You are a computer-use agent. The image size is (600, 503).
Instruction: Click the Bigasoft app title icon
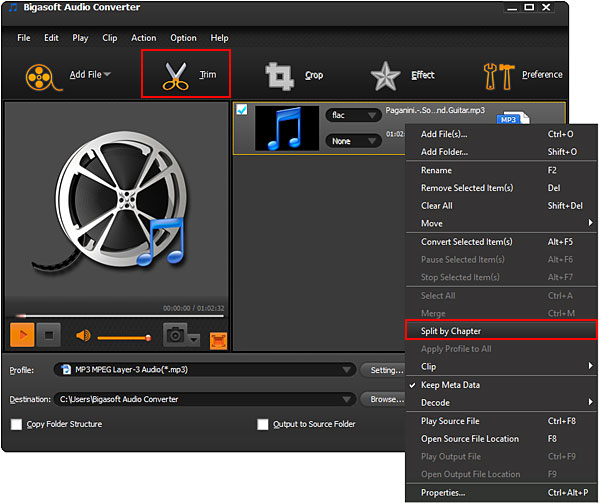pos(13,7)
